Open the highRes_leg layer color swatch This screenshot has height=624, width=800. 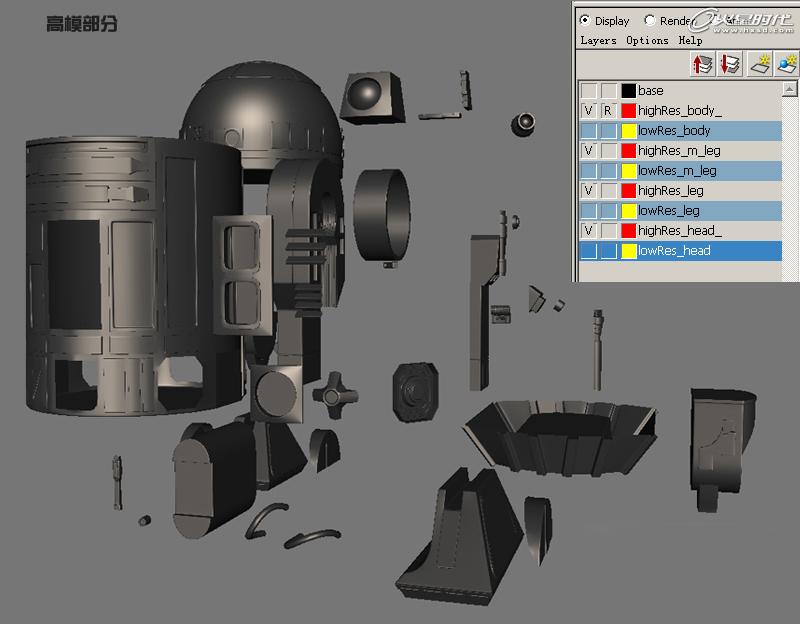coord(628,189)
